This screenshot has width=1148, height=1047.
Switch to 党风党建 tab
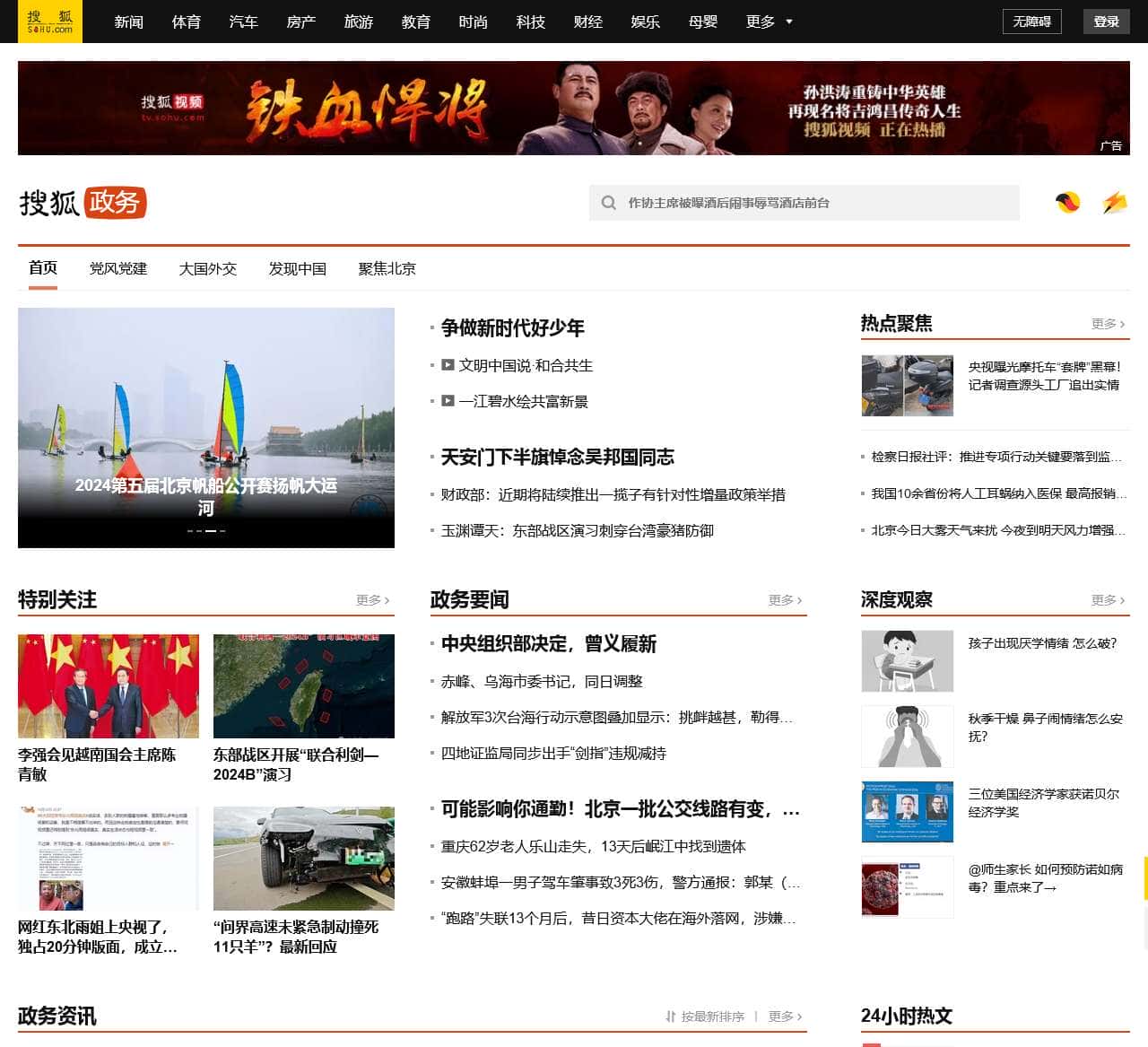coord(118,268)
